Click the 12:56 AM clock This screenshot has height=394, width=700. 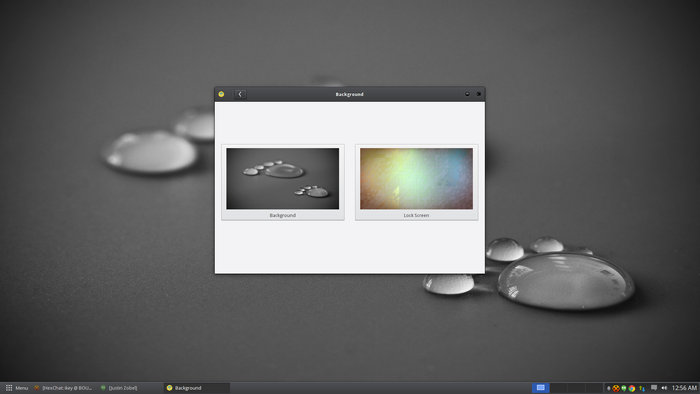pyautogui.click(x=684, y=388)
